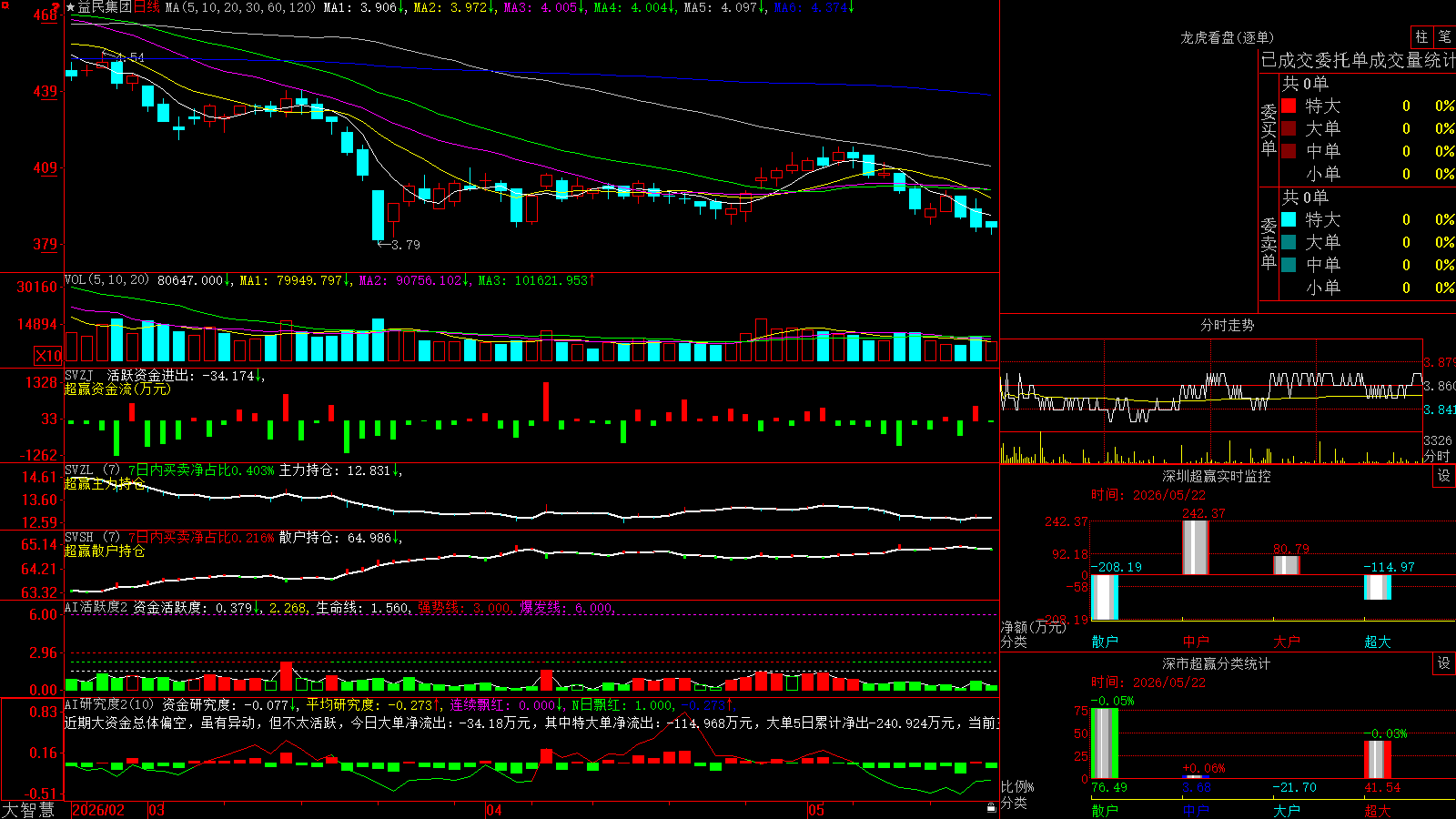Click the 大智慧 logo at bottom-left
1456x819 pixels.
(28, 810)
